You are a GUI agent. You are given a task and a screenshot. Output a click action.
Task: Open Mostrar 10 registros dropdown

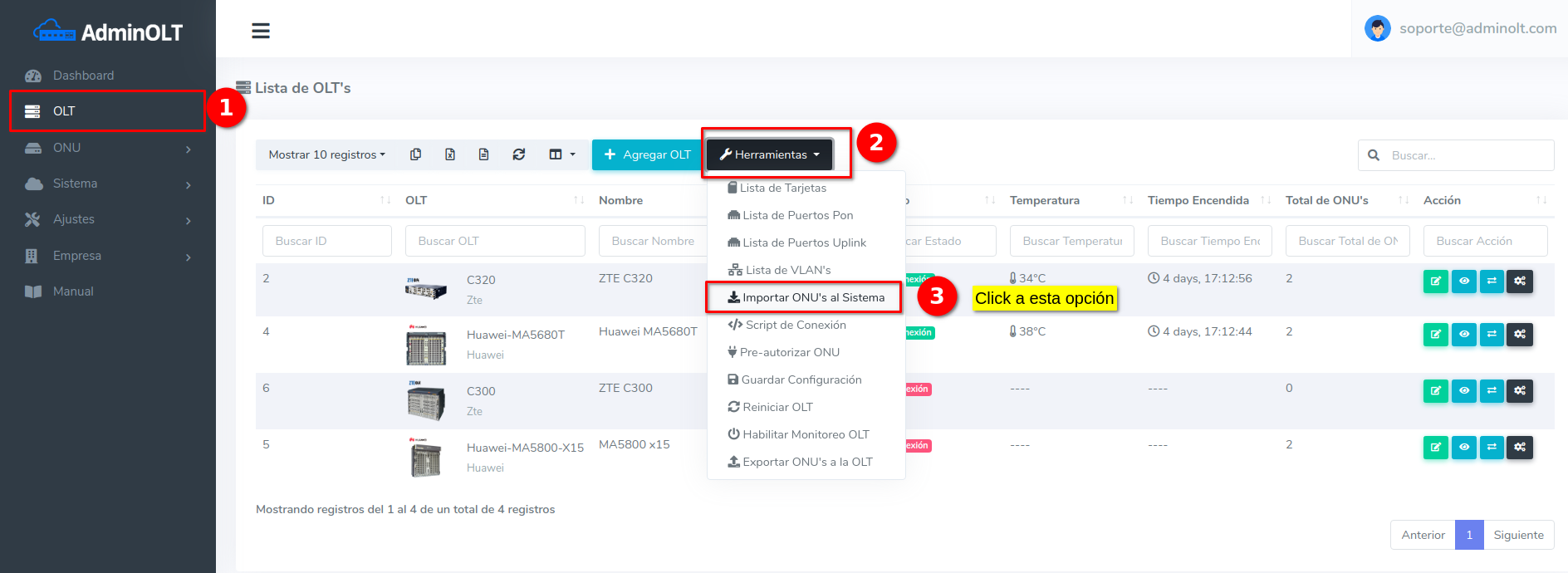[326, 154]
